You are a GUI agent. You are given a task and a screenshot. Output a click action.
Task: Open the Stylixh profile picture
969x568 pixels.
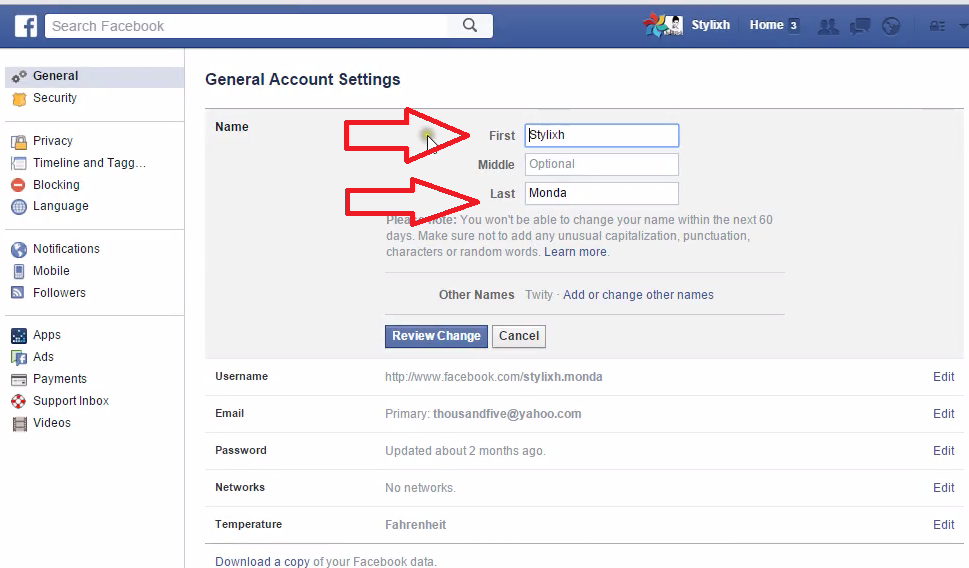tap(663, 25)
